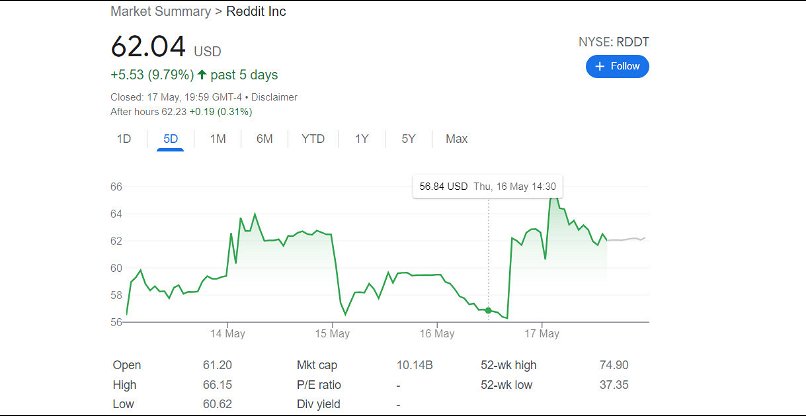Switch chart to the 1M range
Viewport: 806px width, 416px height.
tap(217, 139)
